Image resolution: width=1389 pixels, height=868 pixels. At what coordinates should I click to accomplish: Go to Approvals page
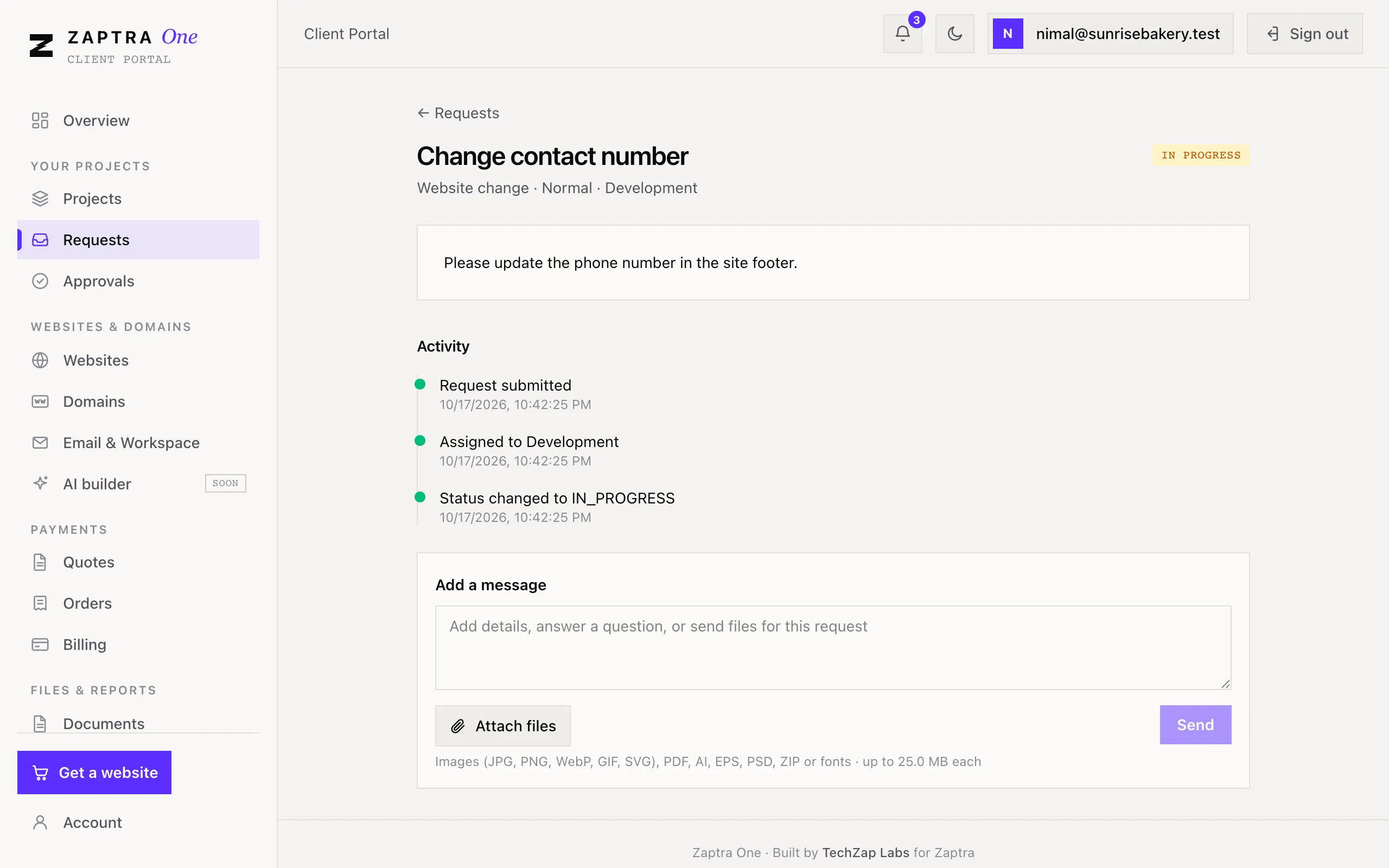tap(138, 282)
